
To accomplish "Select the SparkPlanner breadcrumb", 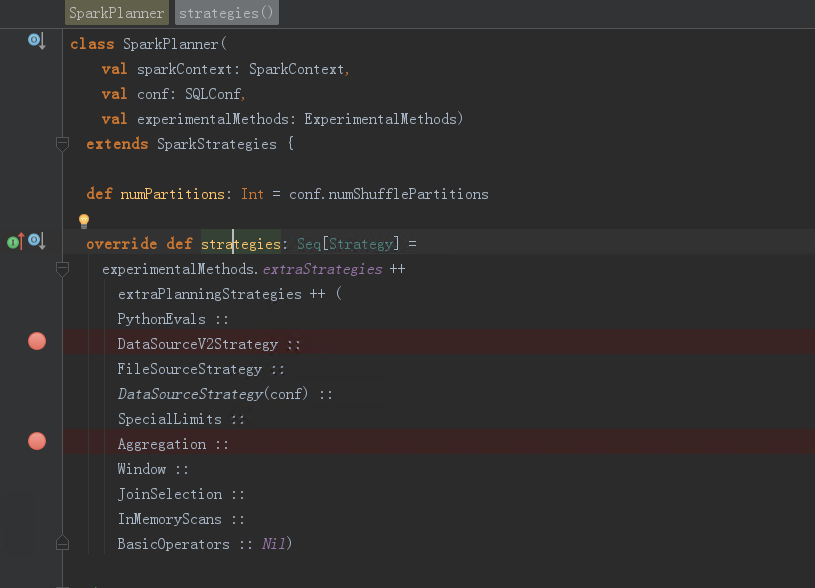I will click(117, 13).
